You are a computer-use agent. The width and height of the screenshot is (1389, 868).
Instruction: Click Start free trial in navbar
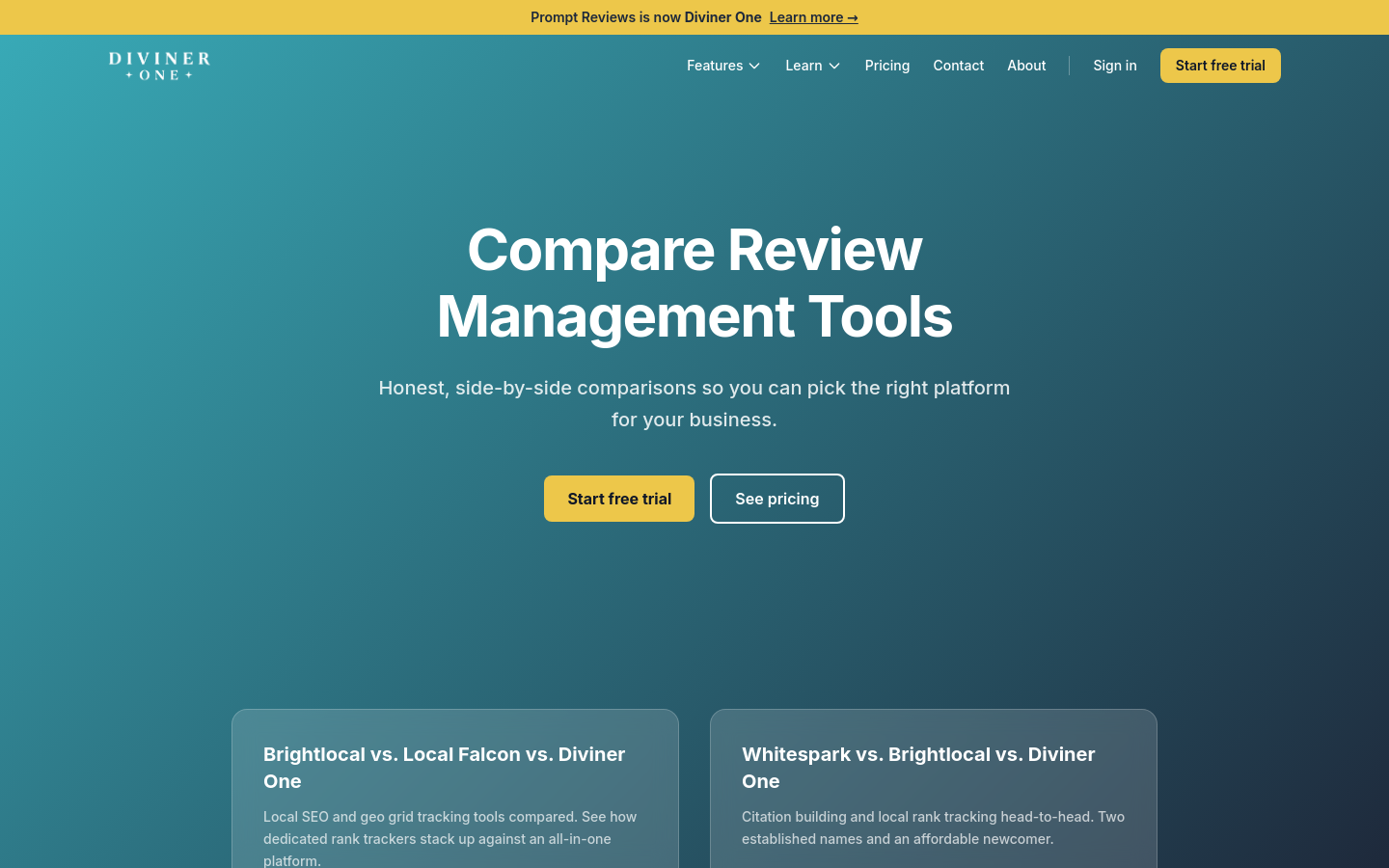coord(1220,66)
